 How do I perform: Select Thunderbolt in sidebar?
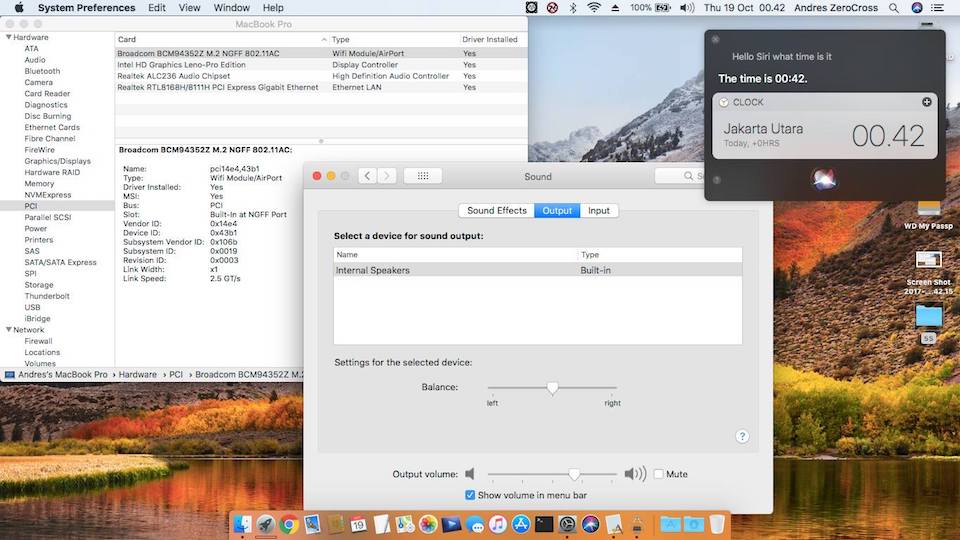[x=47, y=296]
